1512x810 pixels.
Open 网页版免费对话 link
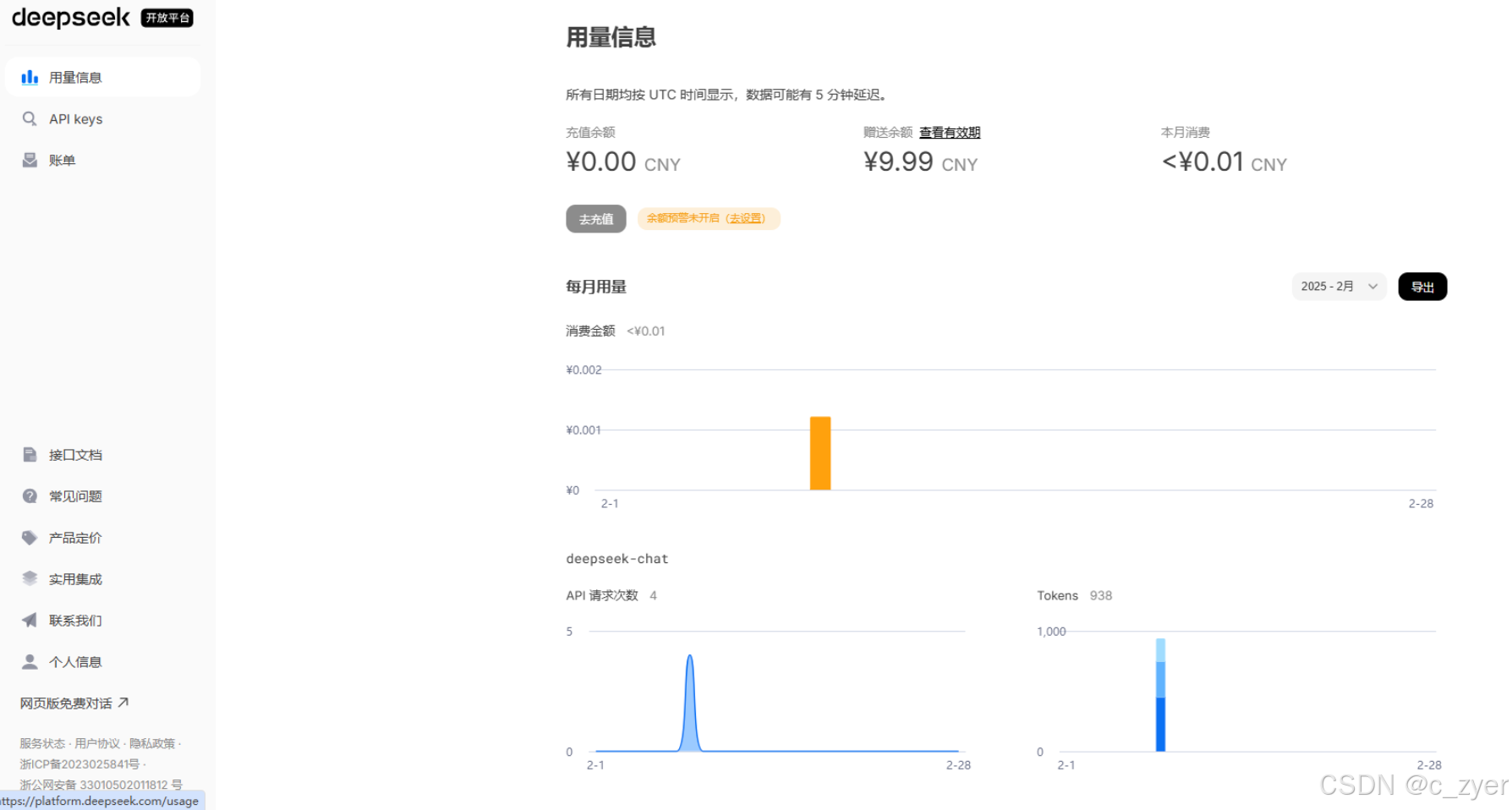tap(74, 703)
